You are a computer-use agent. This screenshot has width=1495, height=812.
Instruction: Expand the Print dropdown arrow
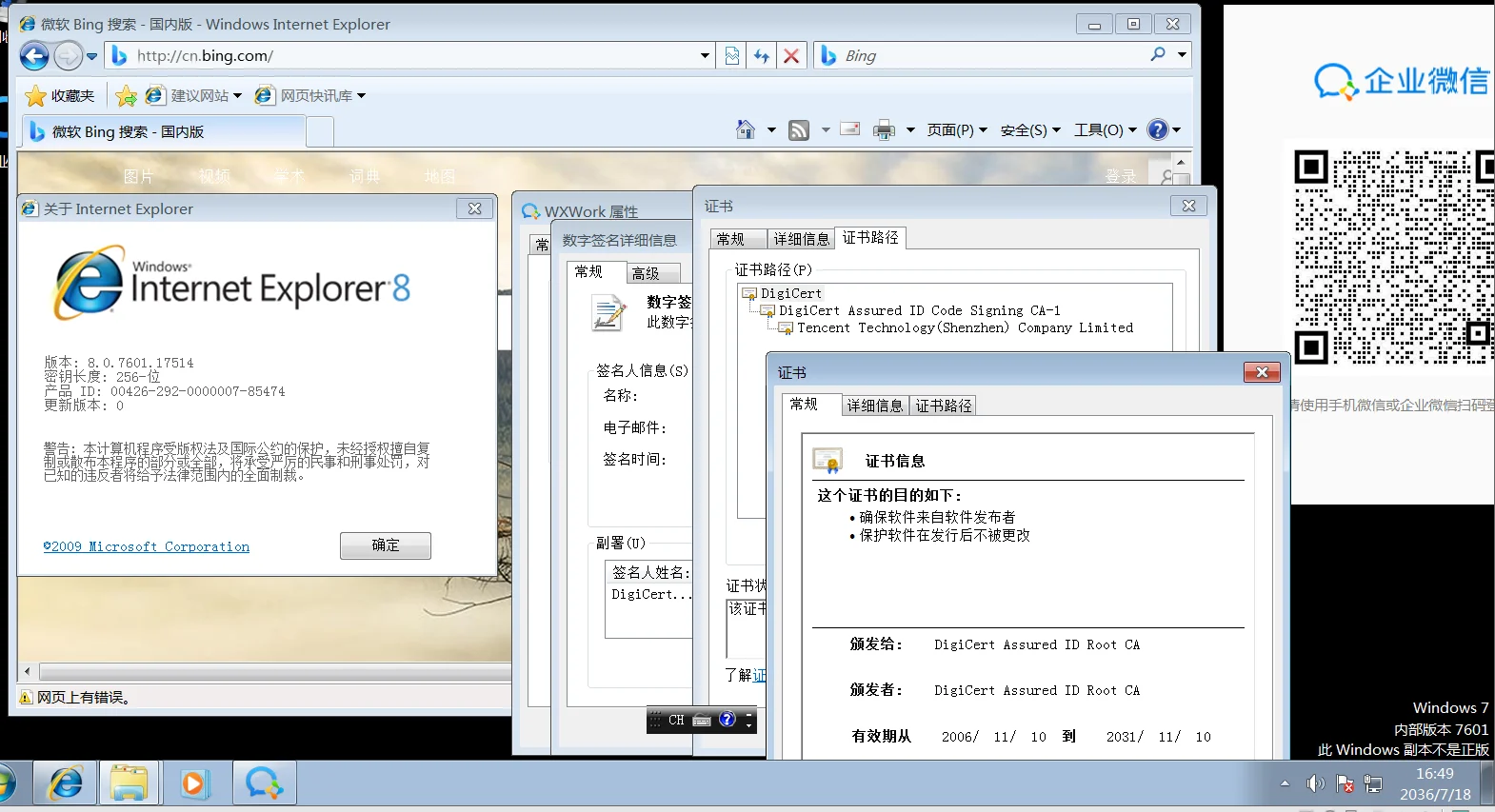click(910, 130)
